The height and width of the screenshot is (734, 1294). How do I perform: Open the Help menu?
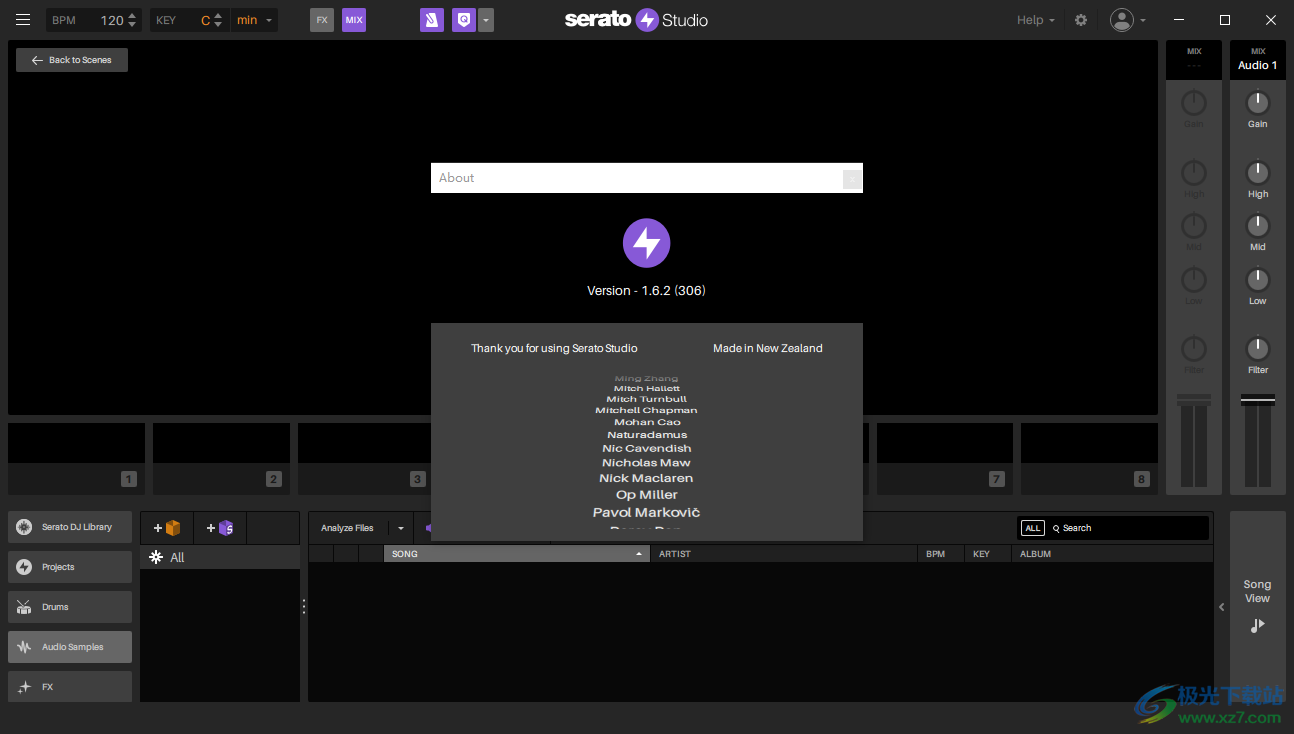pyautogui.click(x=1036, y=20)
